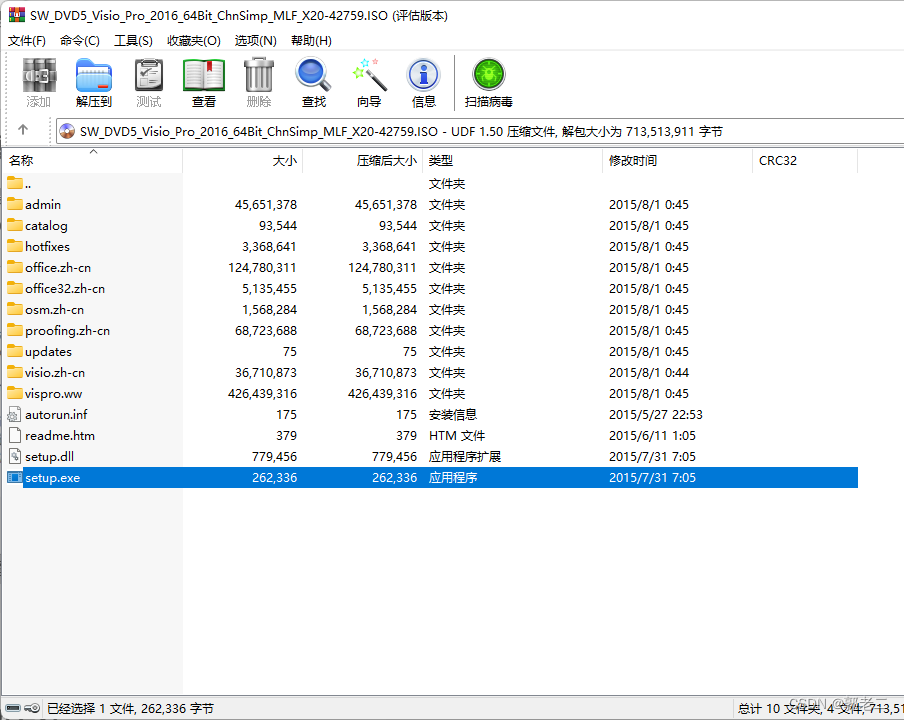Click the Test (测试) toolbar icon

pyautogui.click(x=149, y=76)
